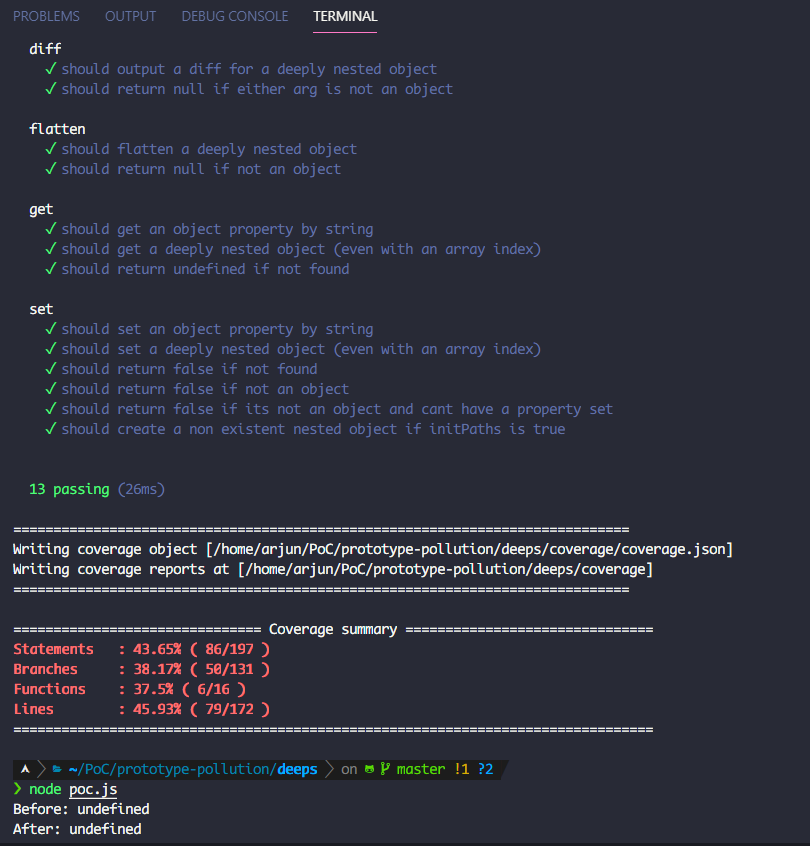Viewport: 810px width, 846px height.
Task: Open the coverage.json path in terminal output
Action: point(469,549)
